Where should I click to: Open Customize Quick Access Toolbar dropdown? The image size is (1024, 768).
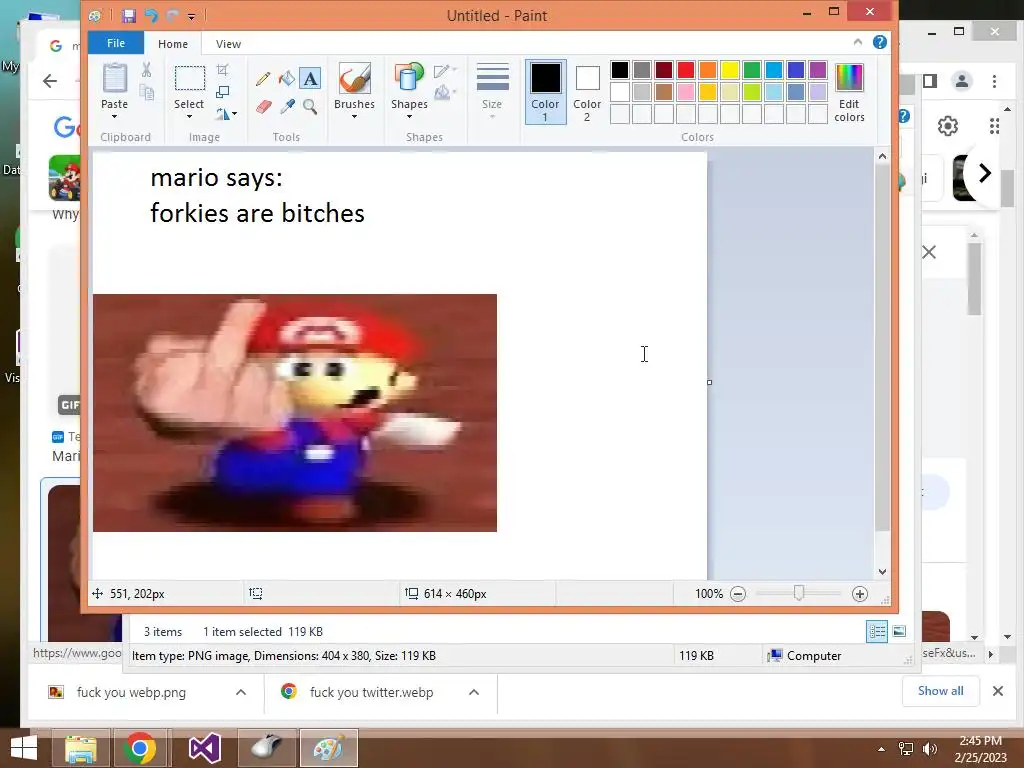(x=191, y=16)
